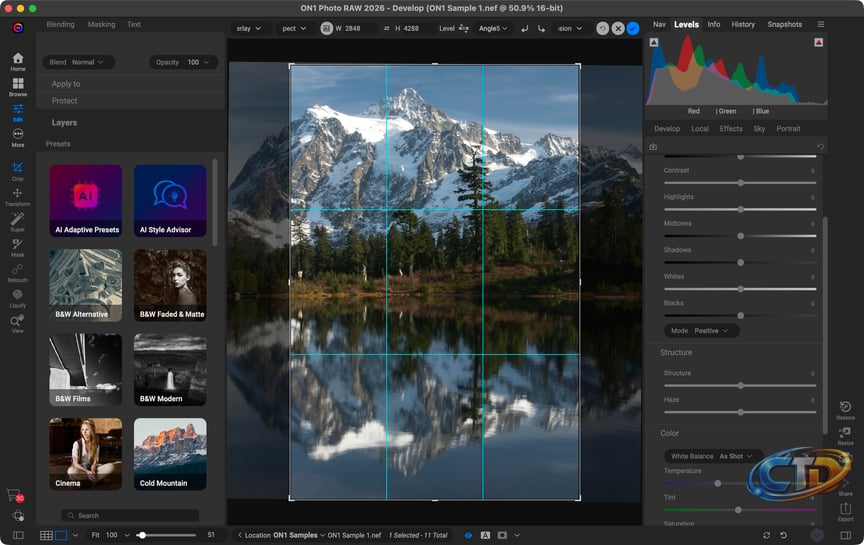Select the View zoom tool
The height and width of the screenshot is (545, 864).
point(18,323)
